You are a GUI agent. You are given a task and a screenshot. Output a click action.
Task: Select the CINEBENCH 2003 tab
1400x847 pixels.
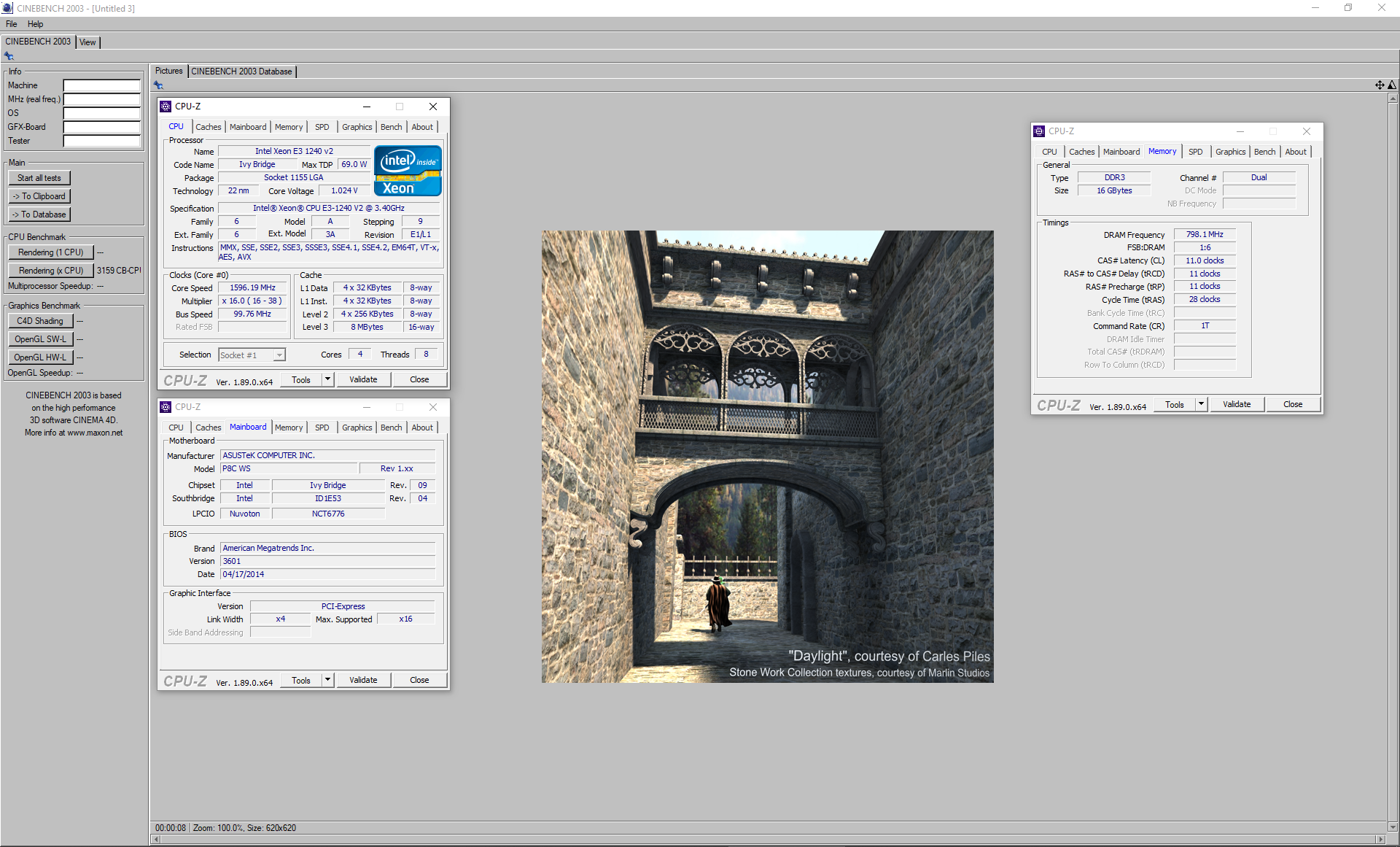click(x=38, y=42)
